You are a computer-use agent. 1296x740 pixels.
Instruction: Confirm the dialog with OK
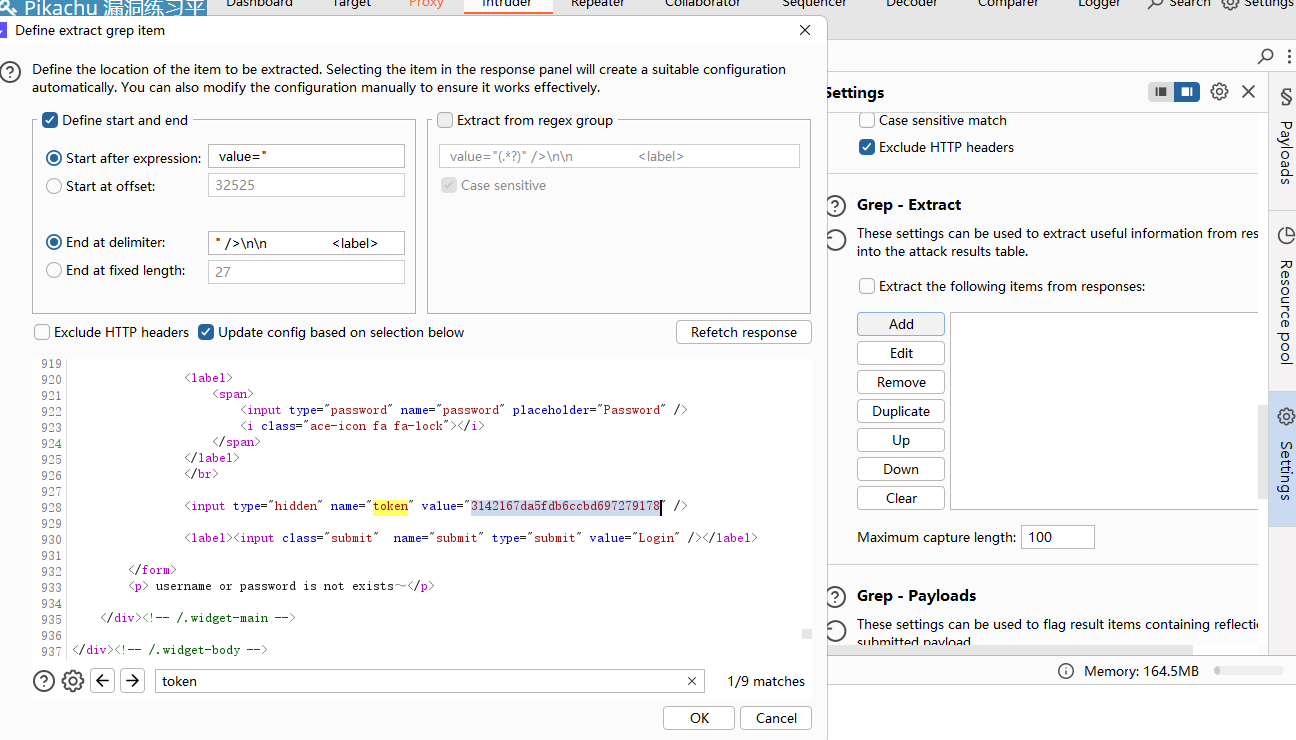click(x=699, y=718)
